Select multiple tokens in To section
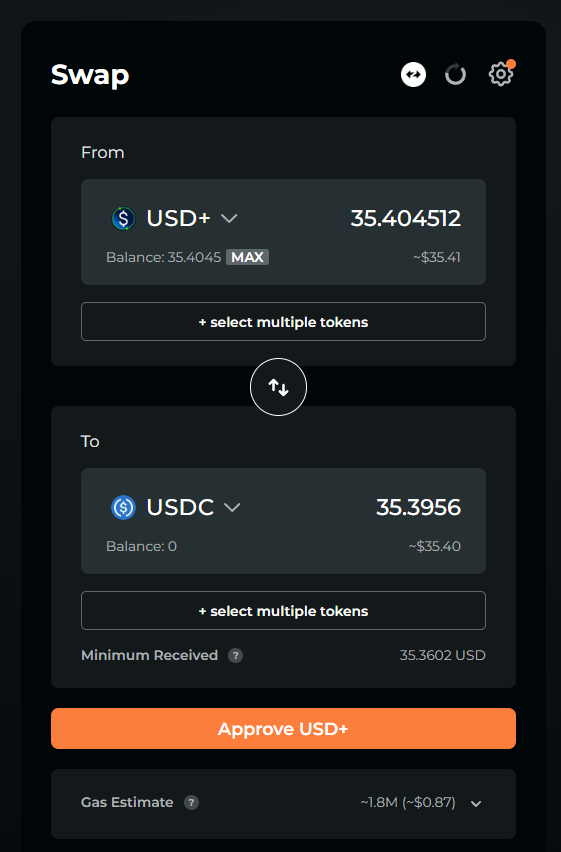Viewport: 561px width, 852px height. [x=283, y=611]
